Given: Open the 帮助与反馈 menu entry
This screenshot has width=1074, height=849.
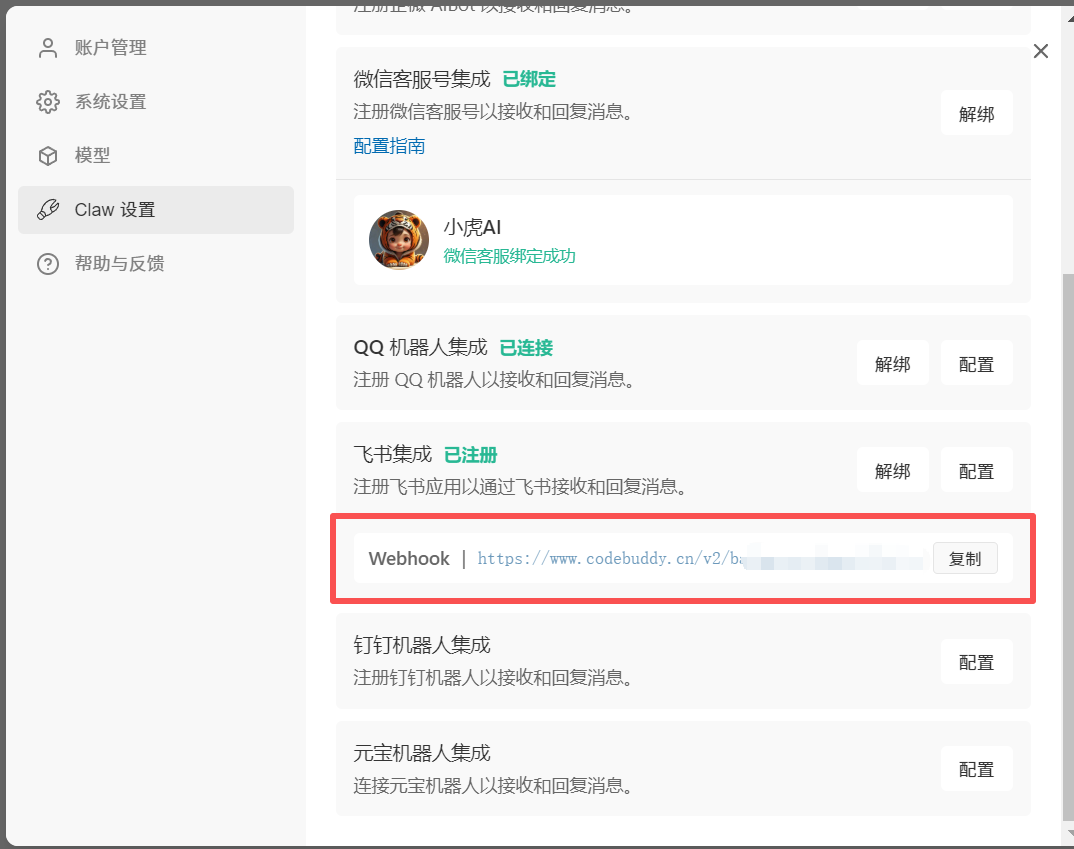Looking at the screenshot, I should (118, 264).
